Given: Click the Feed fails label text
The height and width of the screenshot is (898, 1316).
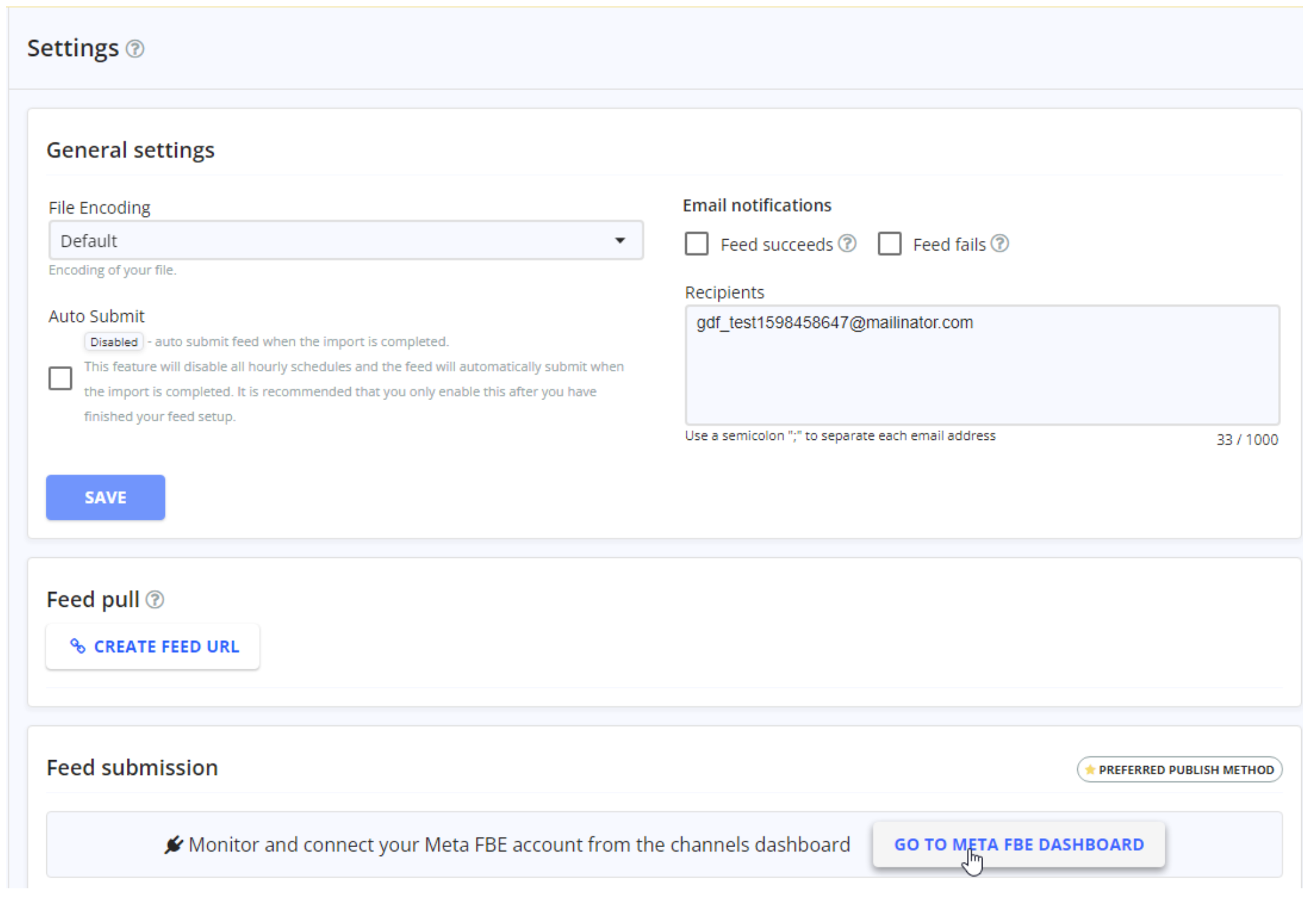Looking at the screenshot, I should pos(950,245).
